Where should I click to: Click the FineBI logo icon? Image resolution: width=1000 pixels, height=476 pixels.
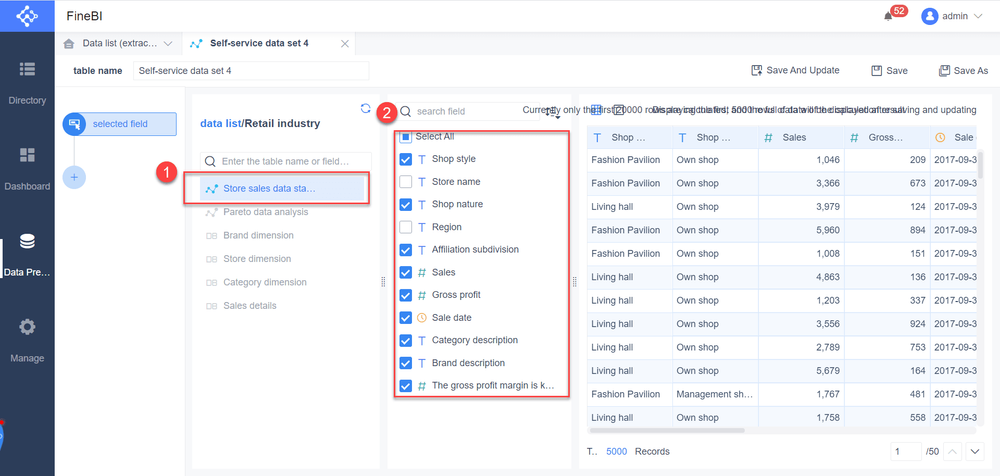(x=27, y=16)
